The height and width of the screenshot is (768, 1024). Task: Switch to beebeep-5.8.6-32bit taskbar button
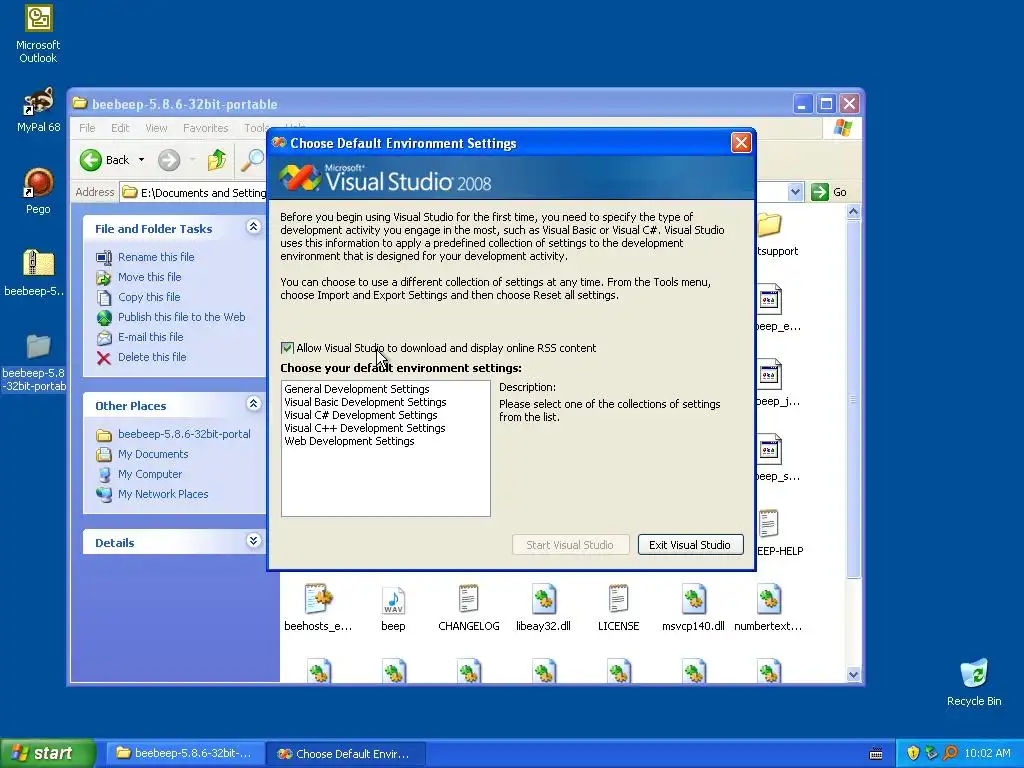click(185, 753)
